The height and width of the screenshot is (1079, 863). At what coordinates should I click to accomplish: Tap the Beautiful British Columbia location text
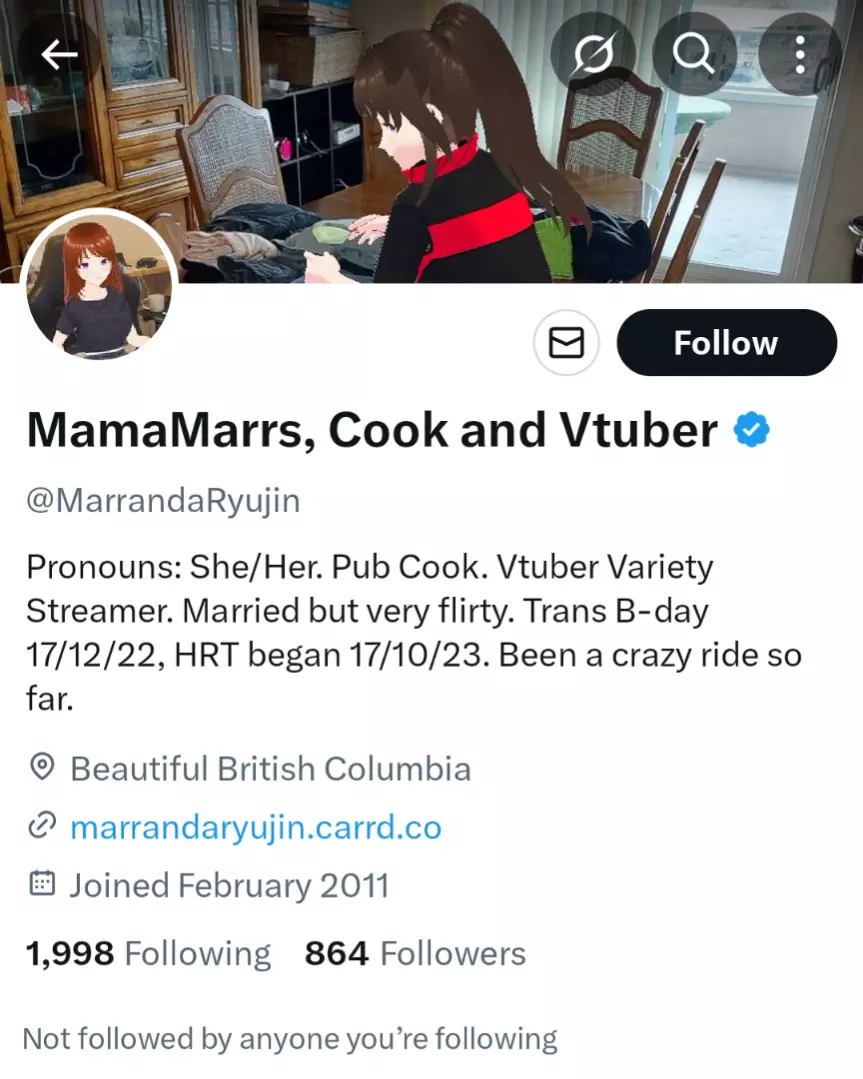[270, 769]
